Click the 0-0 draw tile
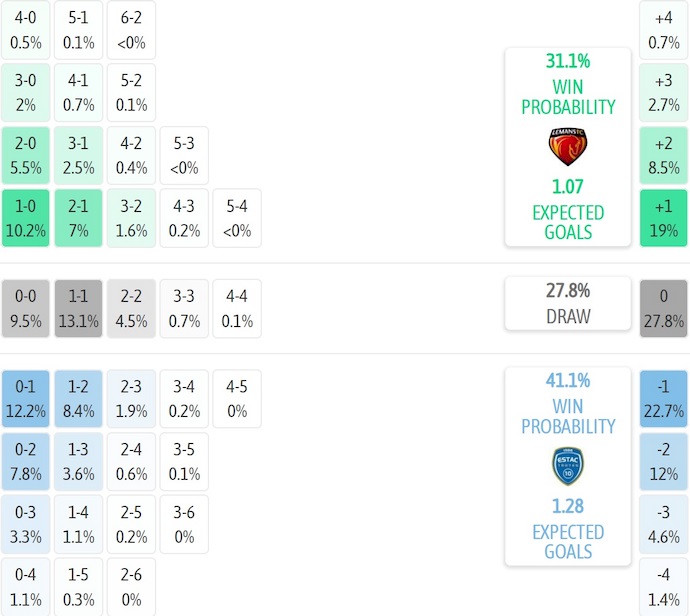690x616 pixels. coord(26,308)
